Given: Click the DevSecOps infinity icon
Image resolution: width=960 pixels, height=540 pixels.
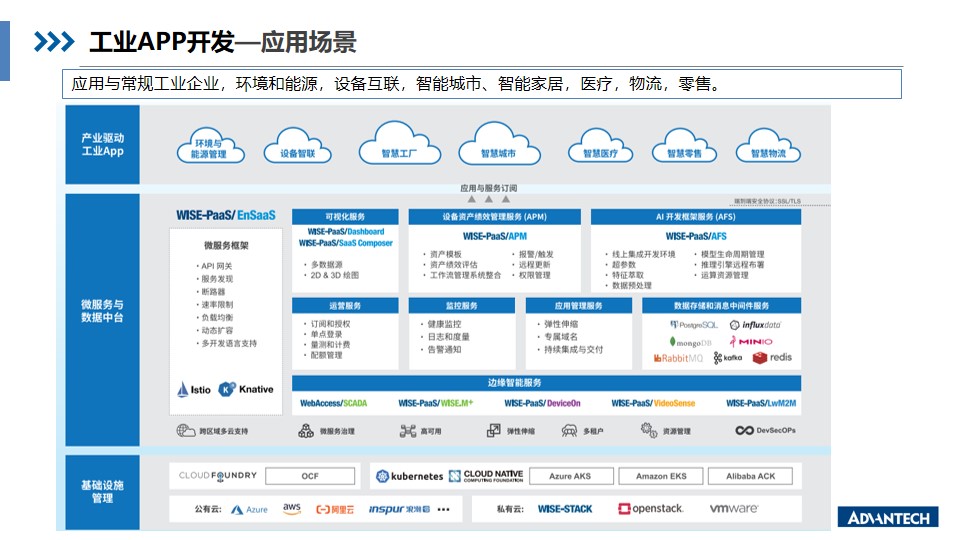Looking at the screenshot, I should 744,430.
